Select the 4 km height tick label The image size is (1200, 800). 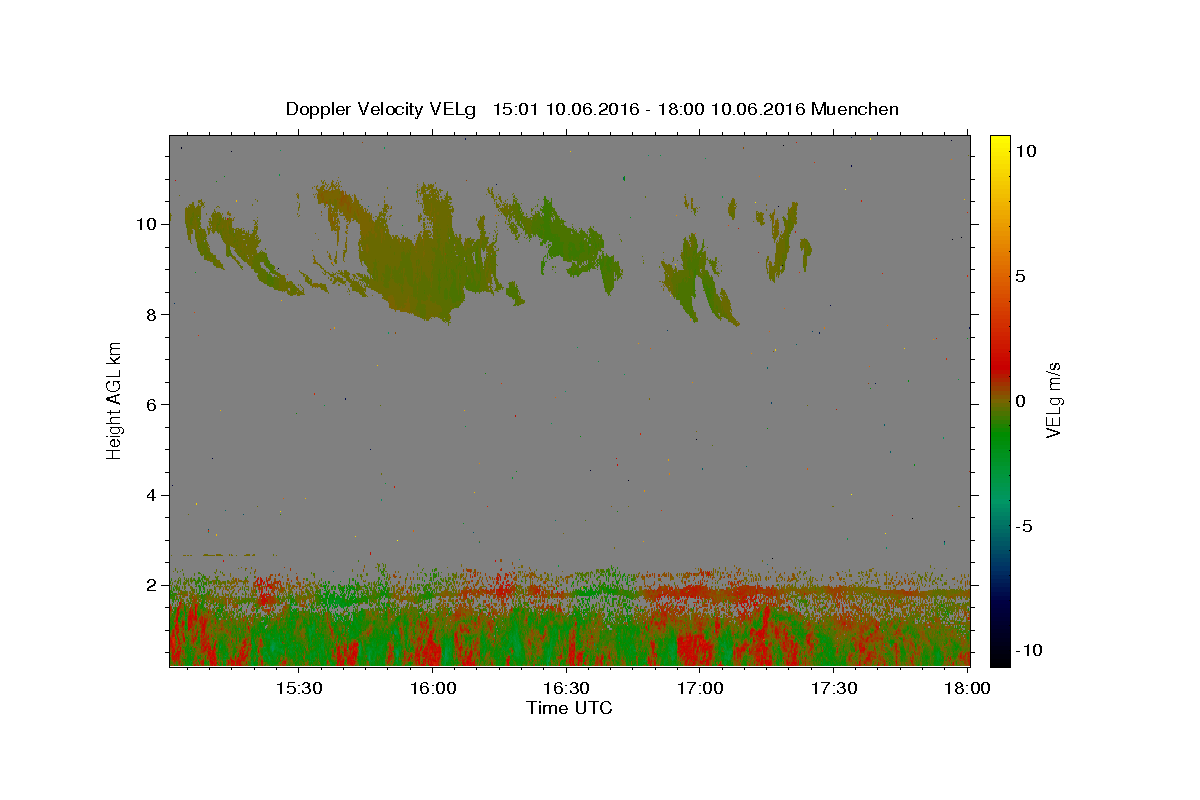coord(151,495)
